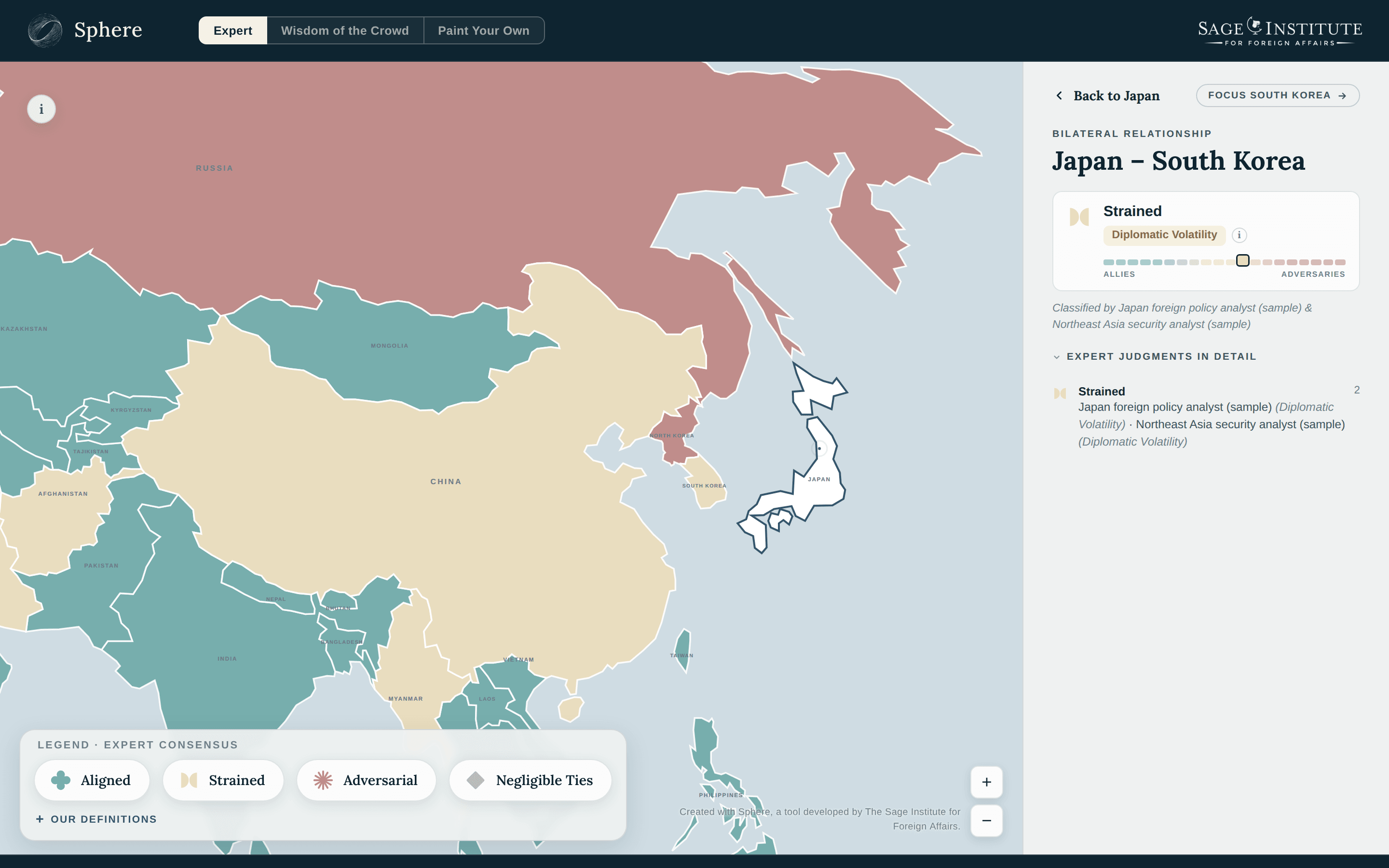Switch to Wisdom of the Crowd tab
This screenshot has height=868, width=1389.
[x=345, y=30]
